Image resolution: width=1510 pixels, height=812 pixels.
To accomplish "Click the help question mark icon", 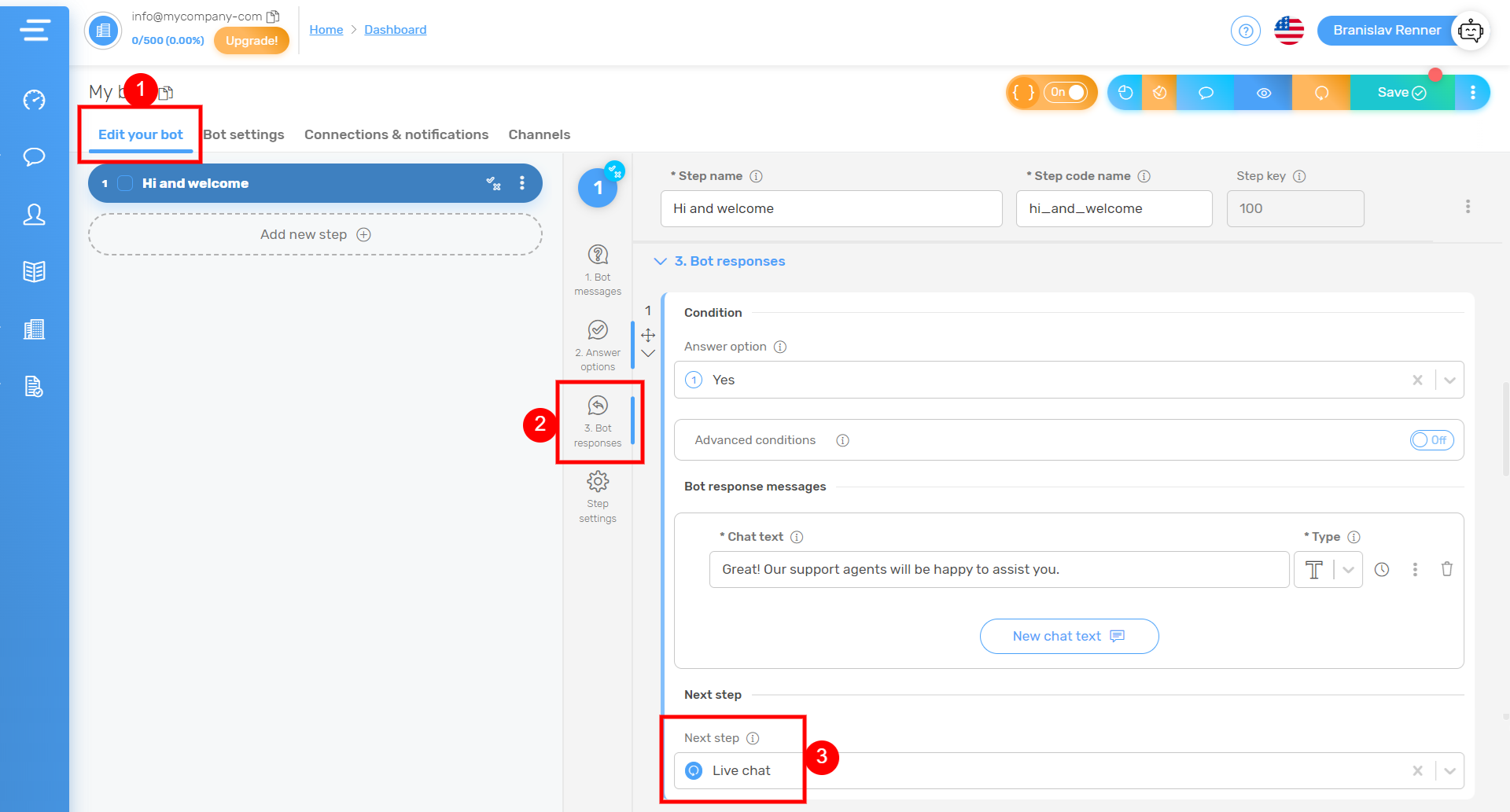I will (1245, 31).
